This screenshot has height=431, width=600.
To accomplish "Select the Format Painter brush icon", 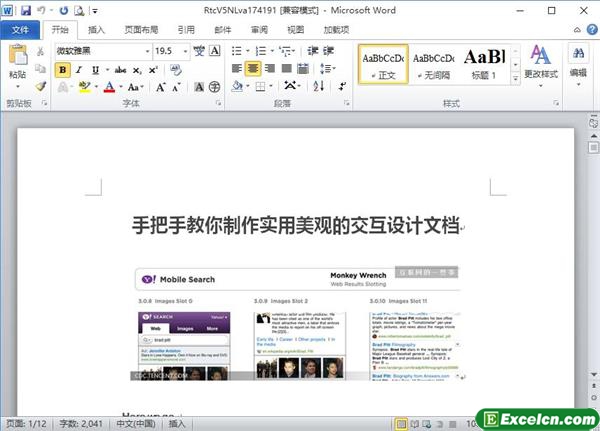I will pos(39,87).
